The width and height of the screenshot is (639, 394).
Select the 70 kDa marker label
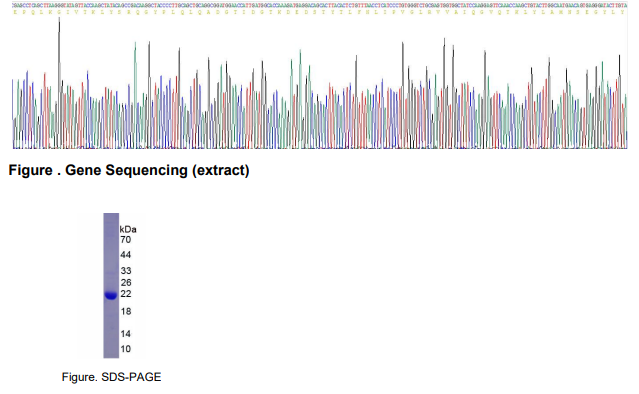click(126, 240)
